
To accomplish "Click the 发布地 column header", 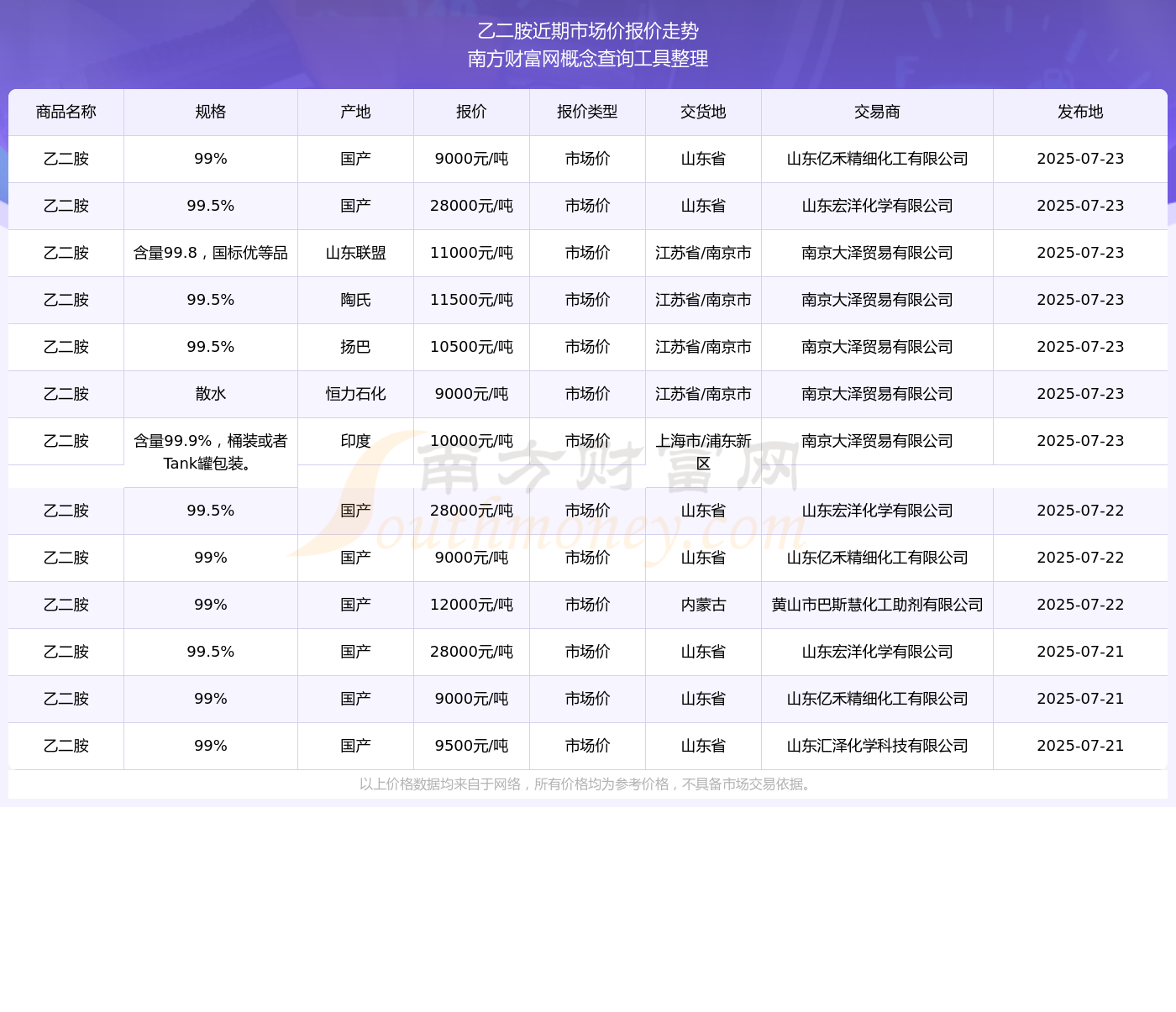I will (1080, 112).
